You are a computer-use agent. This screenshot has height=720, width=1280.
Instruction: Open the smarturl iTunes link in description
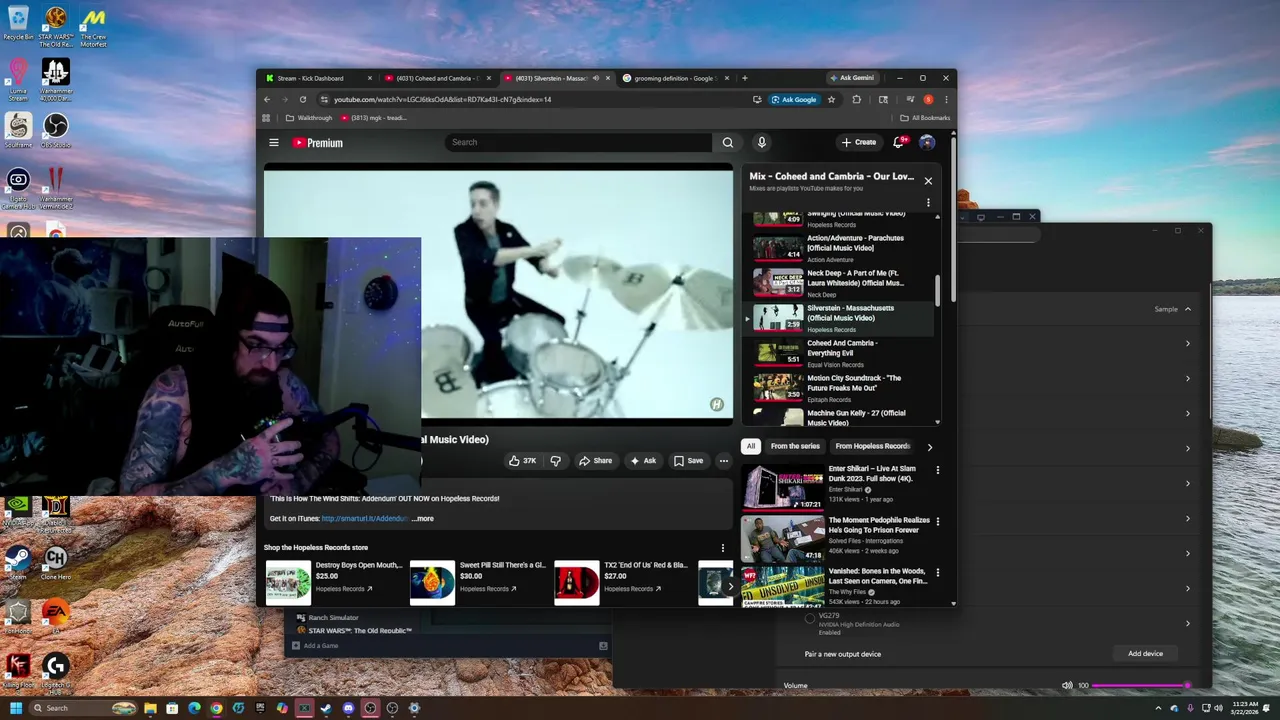pos(365,519)
